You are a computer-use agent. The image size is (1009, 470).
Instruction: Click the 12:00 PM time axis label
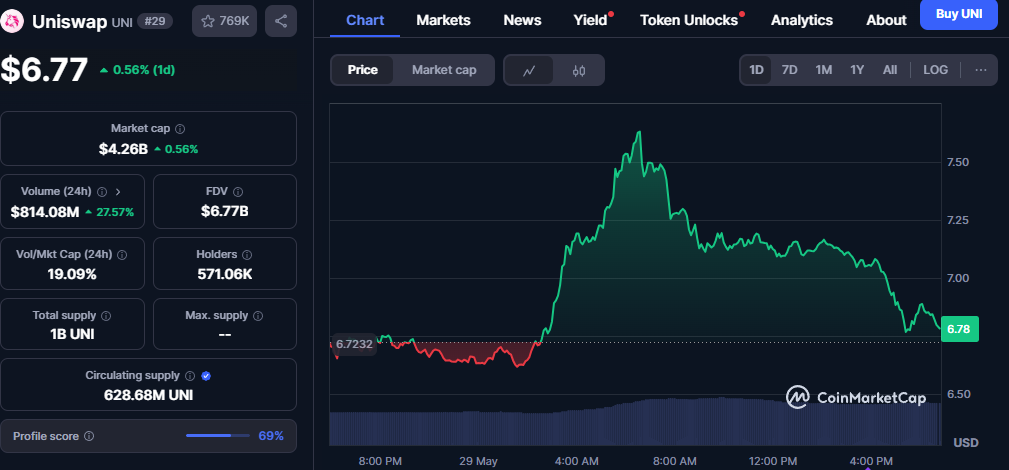coord(773,462)
